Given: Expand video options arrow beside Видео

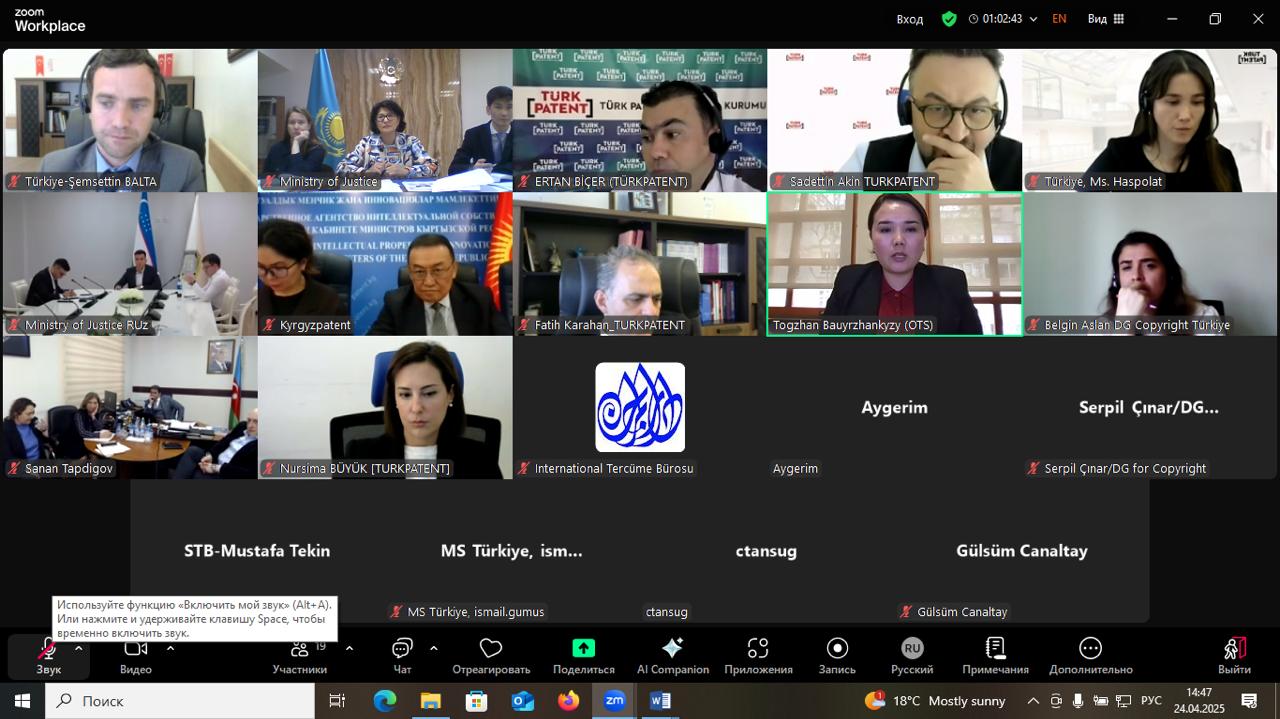Looking at the screenshot, I should pos(170,648).
